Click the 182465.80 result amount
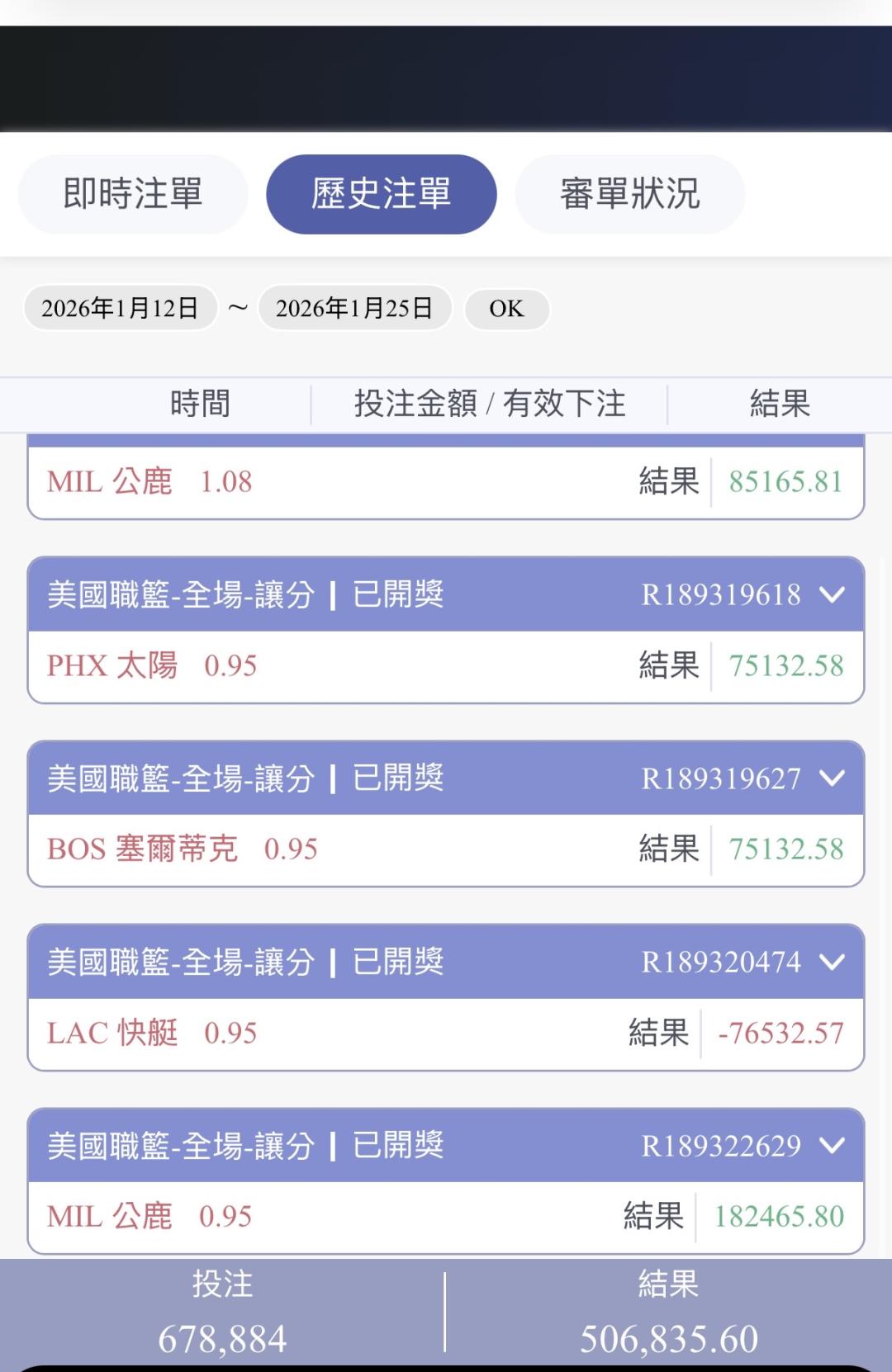Image resolution: width=892 pixels, height=1372 pixels. pyautogui.click(x=779, y=1216)
